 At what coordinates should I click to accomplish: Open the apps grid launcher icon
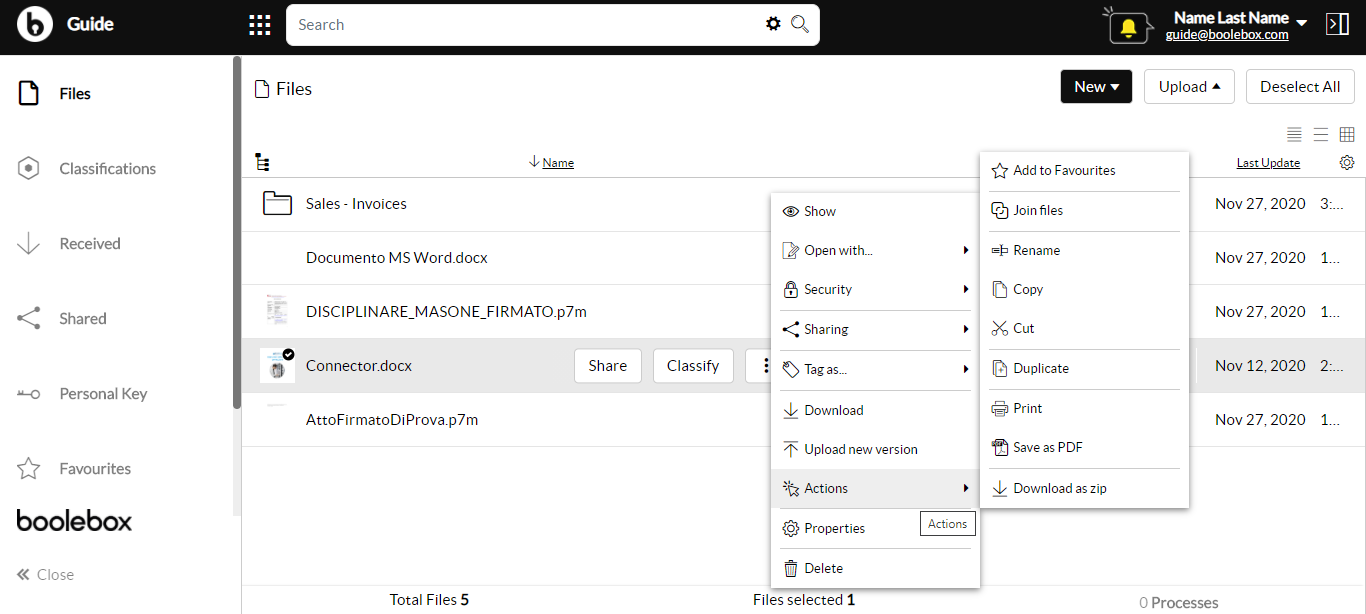(x=260, y=25)
